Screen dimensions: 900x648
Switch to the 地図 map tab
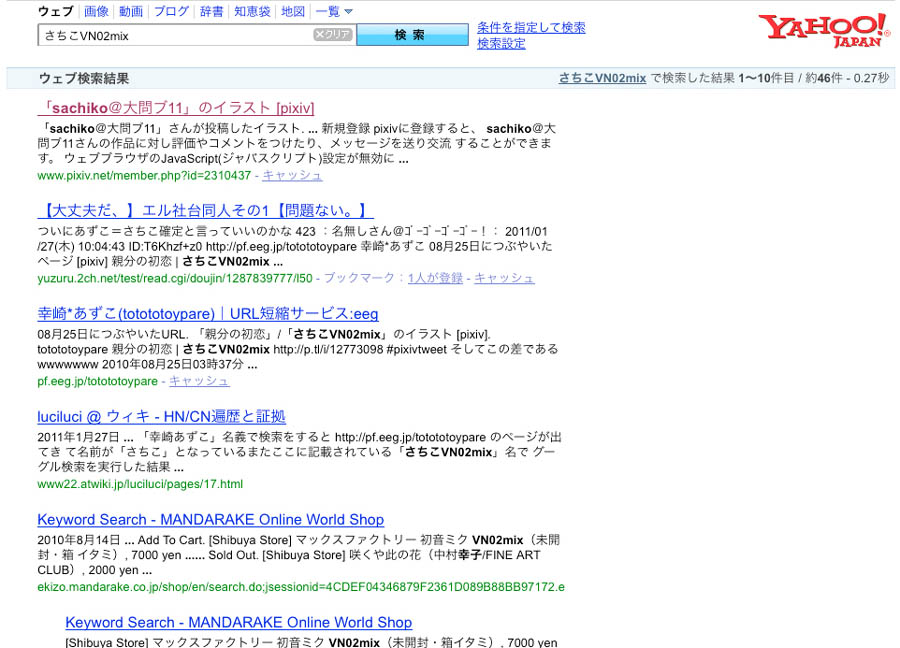[x=293, y=12]
